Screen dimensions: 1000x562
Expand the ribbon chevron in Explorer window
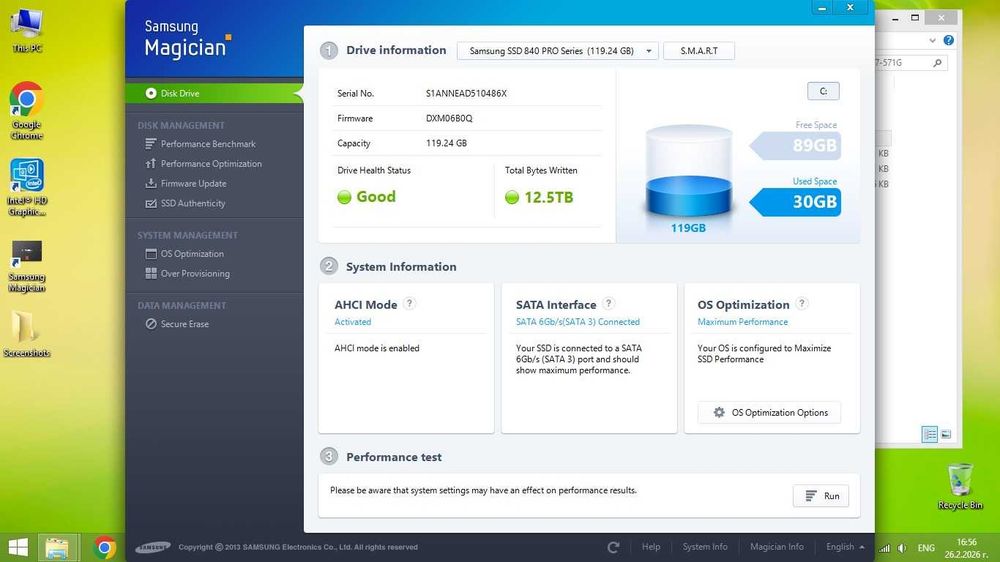[x=932, y=40]
